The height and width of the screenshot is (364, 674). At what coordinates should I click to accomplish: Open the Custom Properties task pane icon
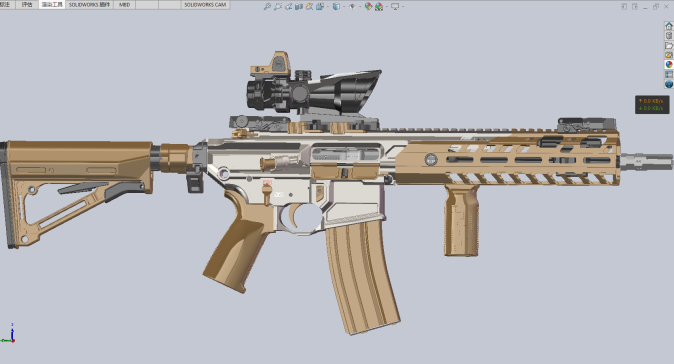coord(669,75)
